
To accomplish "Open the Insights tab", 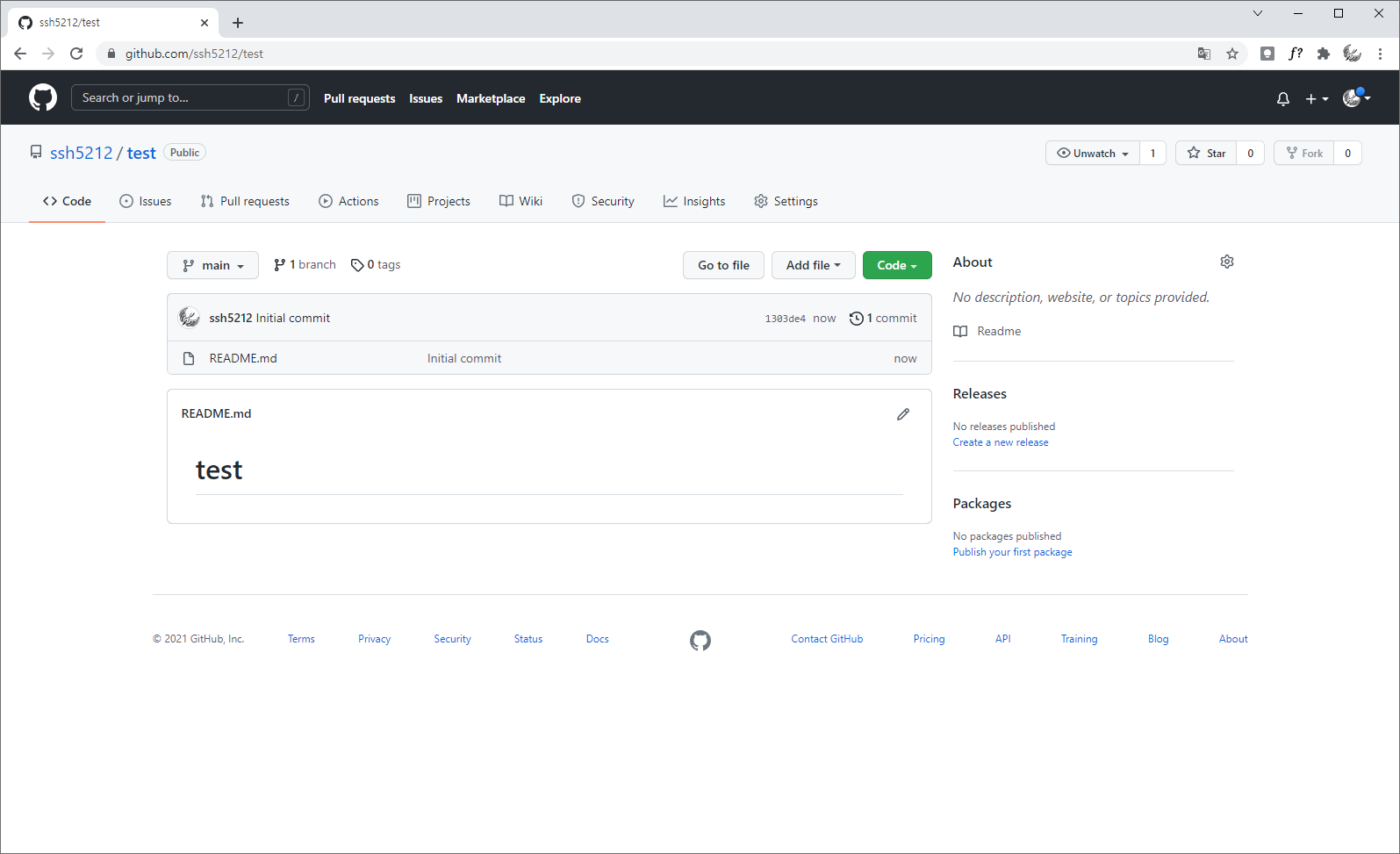I will point(694,201).
